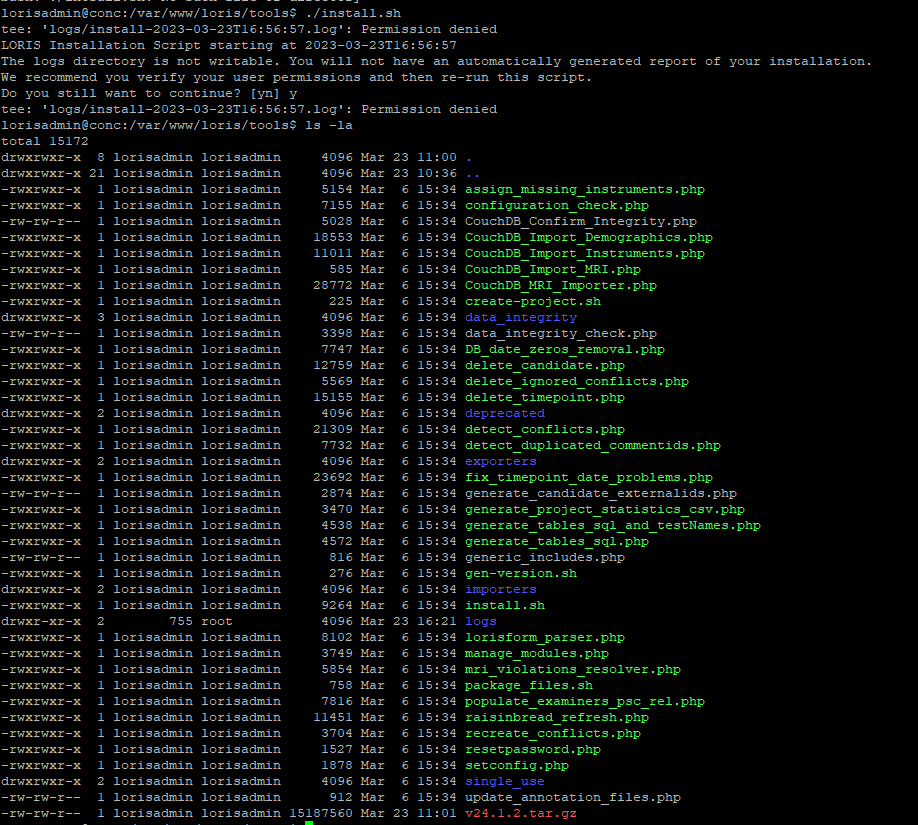Click recreate_conflicts.php
The height and width of the screenshot is (825, 918).
coord(553,734)
